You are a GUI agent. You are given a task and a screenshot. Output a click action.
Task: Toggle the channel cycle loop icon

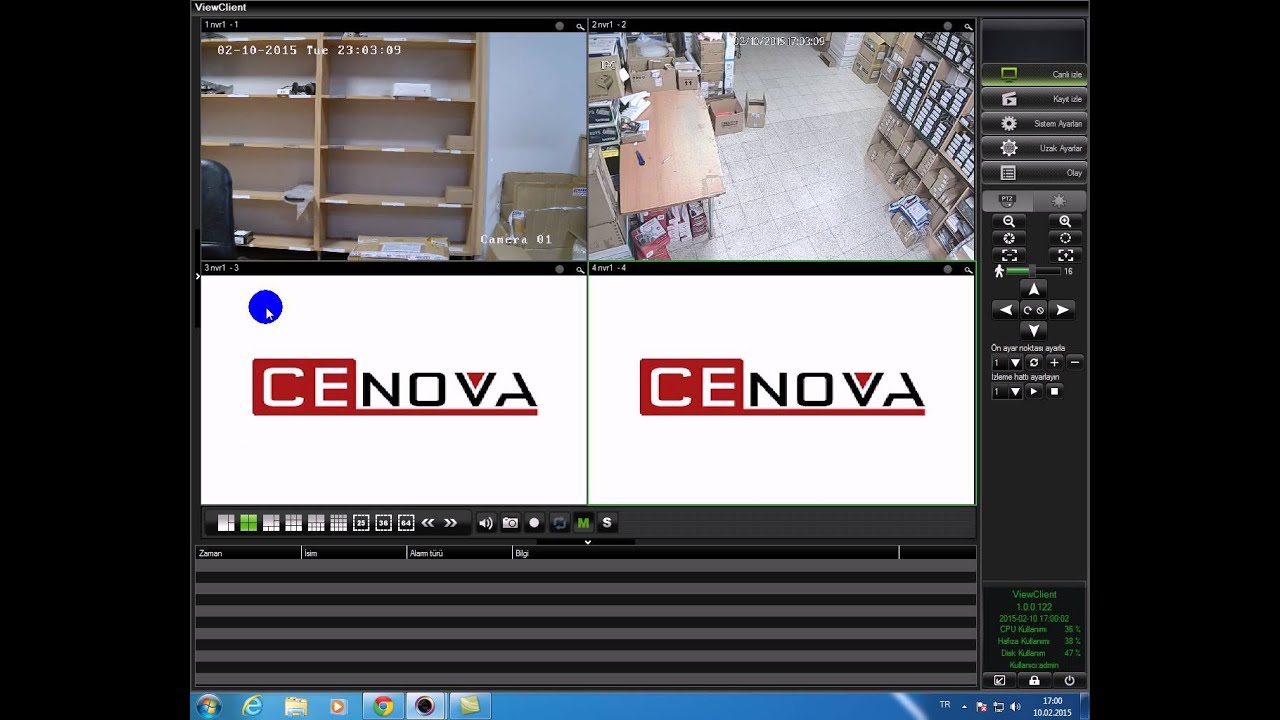click(559, 523)
